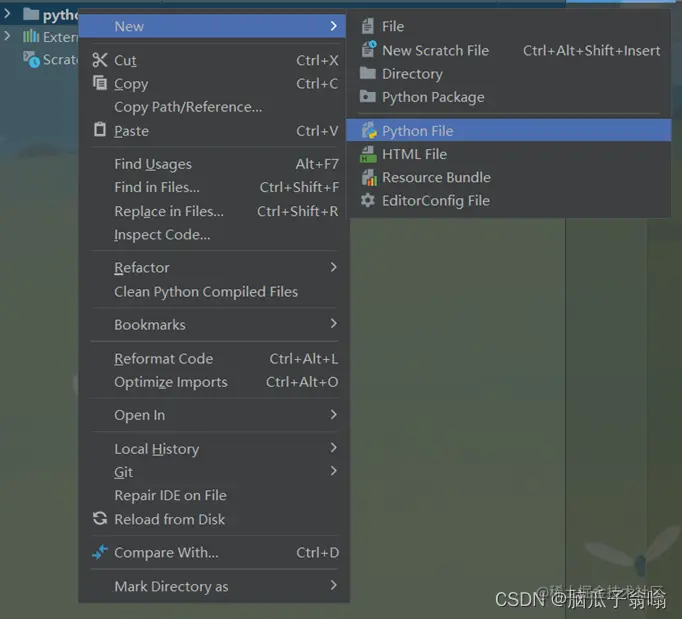Click the project folder icon in tree

(x=31, y=14)
